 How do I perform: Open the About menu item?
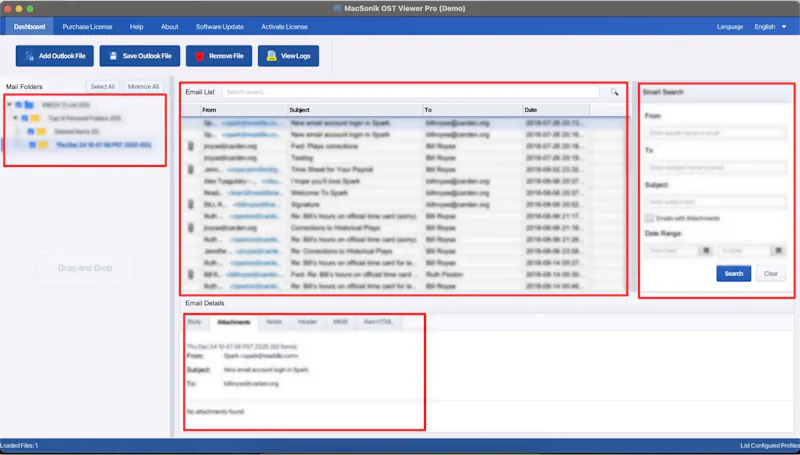click(x=169, y=27)
